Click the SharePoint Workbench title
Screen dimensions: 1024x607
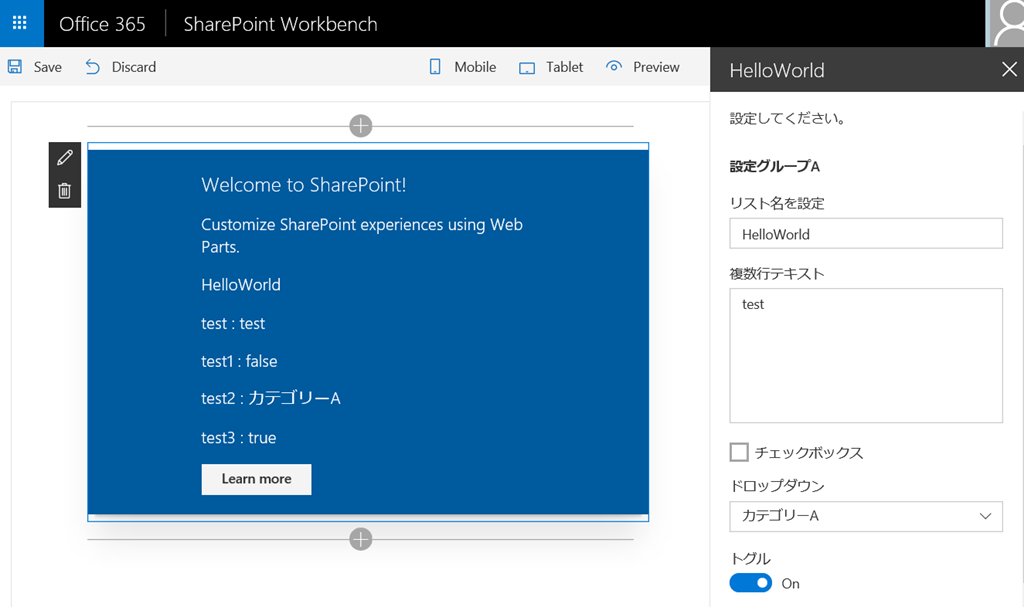click(280, 24)
